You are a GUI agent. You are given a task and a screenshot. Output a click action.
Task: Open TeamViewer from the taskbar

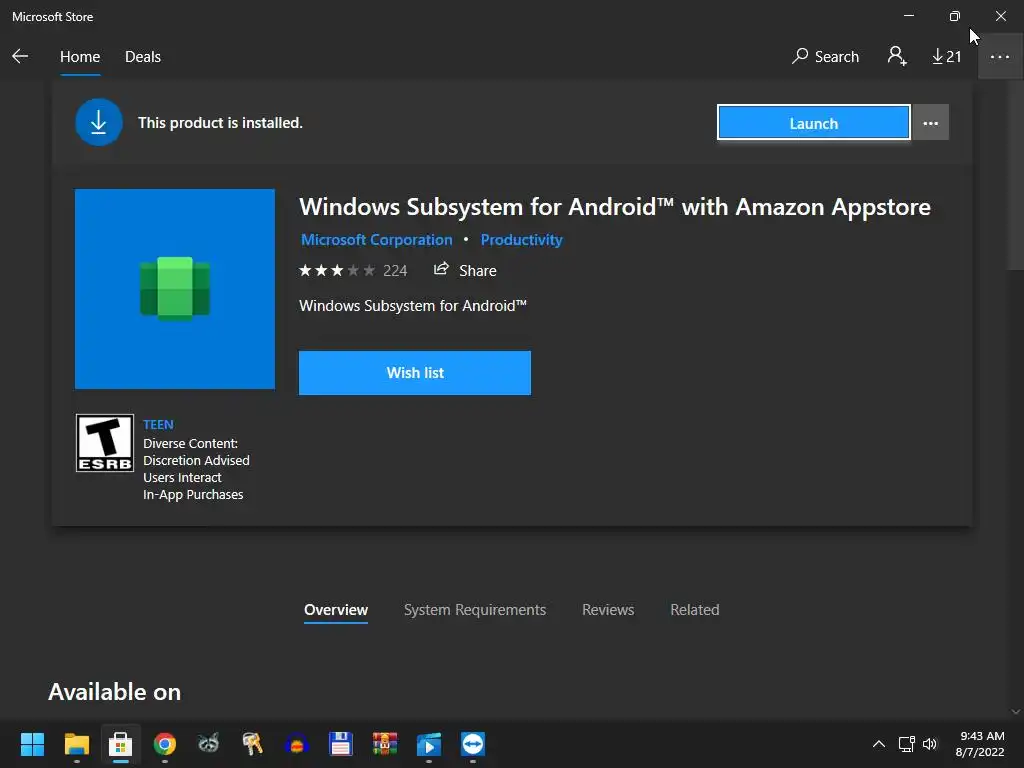click(473, 744)
